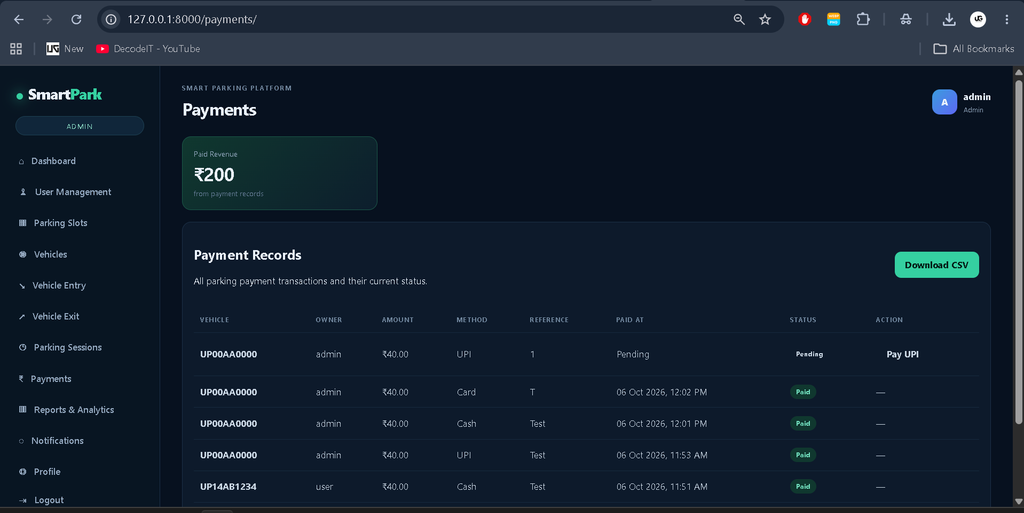This screenshot has width=1024, height=513.
Task: Click the Notifications circle icon
Action: coord(22,441)
